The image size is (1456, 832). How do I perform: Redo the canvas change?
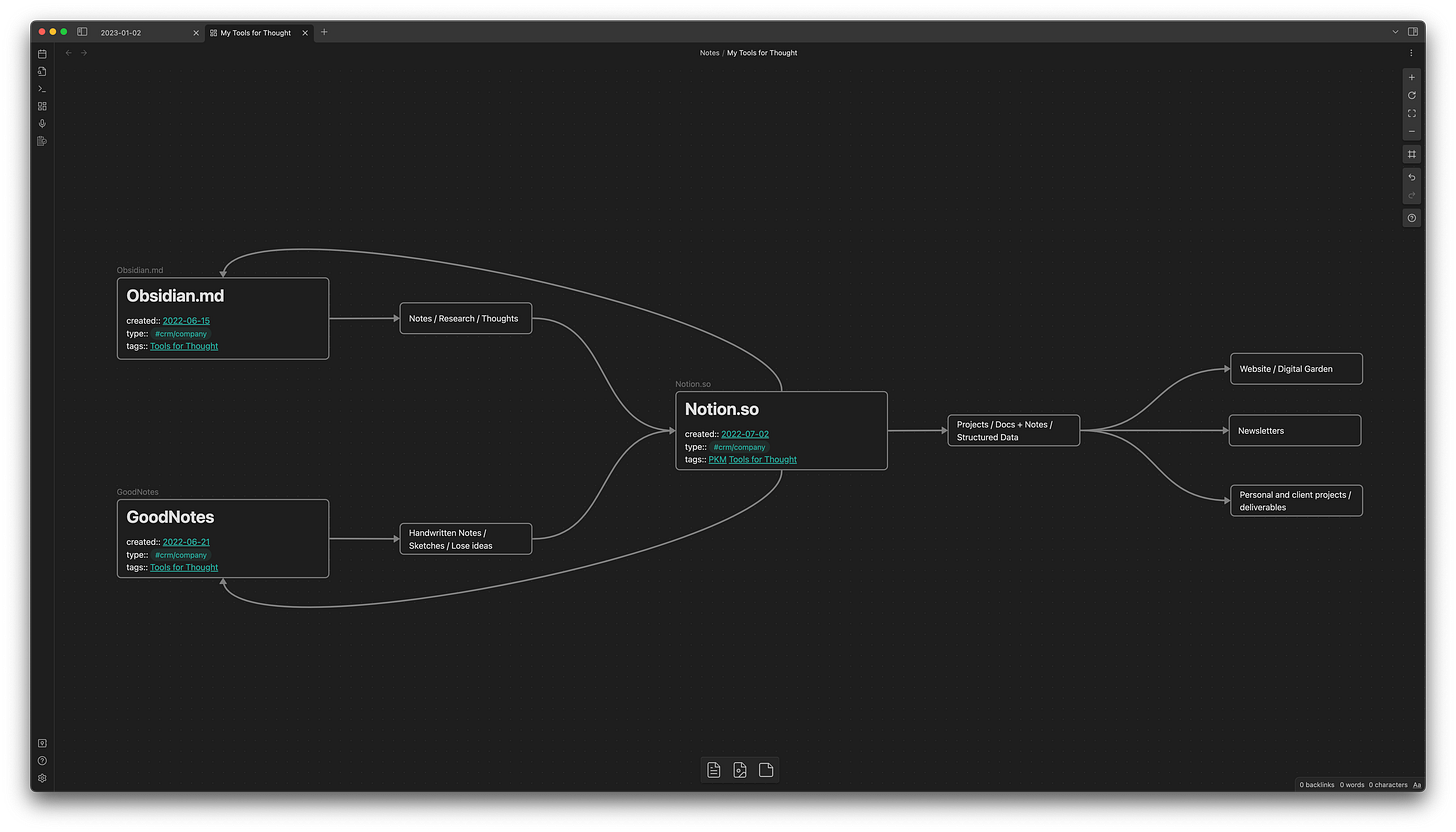click(x=1411, y=195)
